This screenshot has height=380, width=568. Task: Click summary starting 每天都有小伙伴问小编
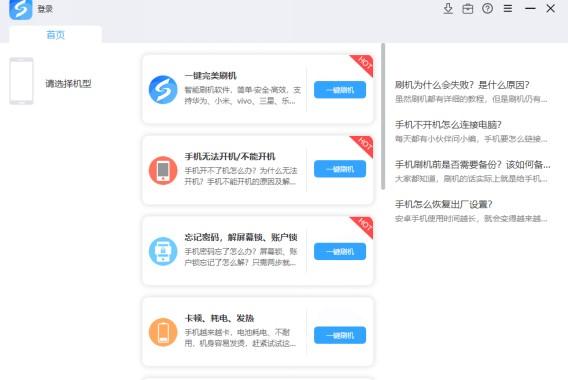471,139
